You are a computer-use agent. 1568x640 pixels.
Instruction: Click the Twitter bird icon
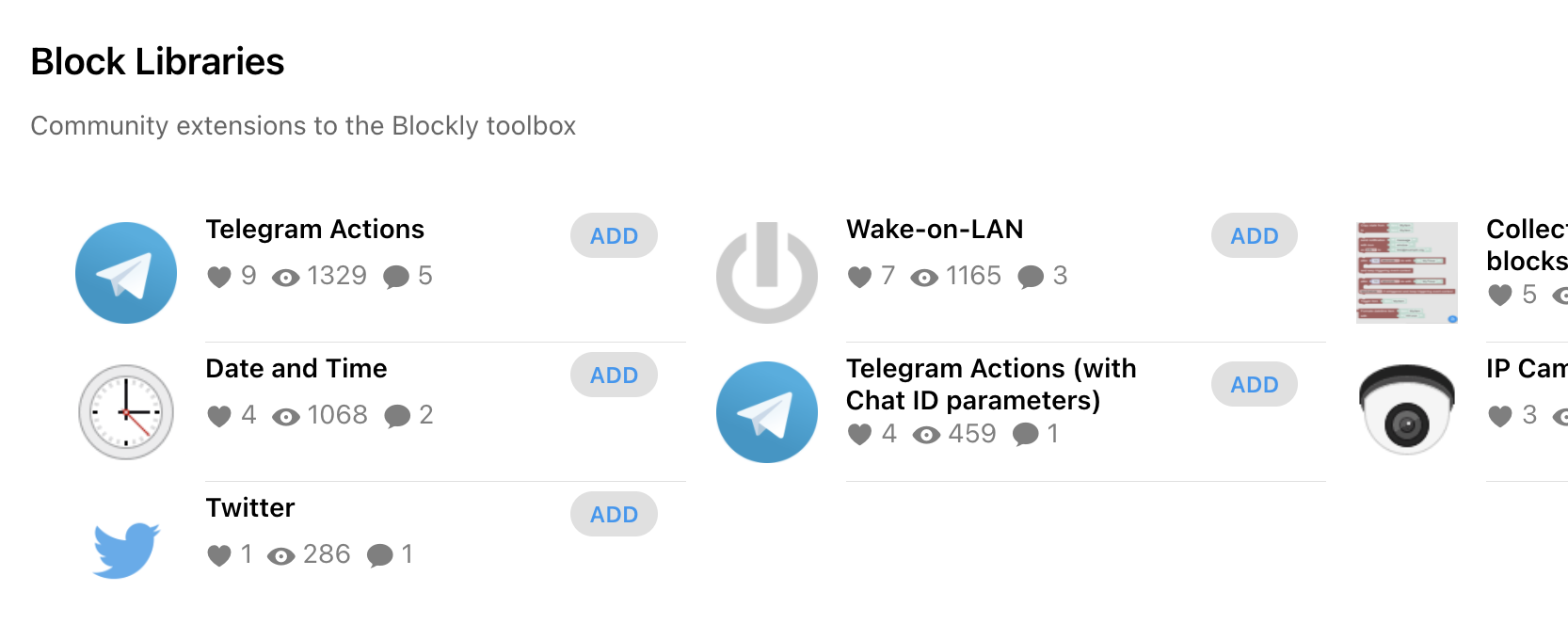pos(126,550)
